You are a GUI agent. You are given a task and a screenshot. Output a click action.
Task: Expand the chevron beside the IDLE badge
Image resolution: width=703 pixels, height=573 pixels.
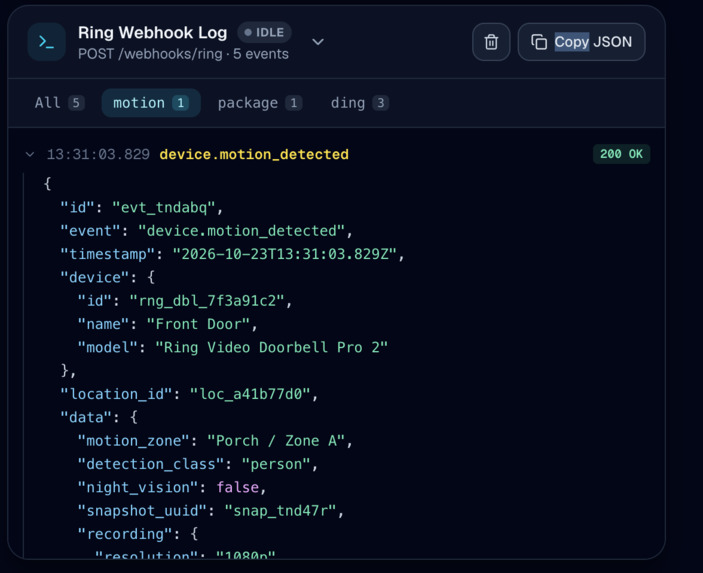pos(318,42)
